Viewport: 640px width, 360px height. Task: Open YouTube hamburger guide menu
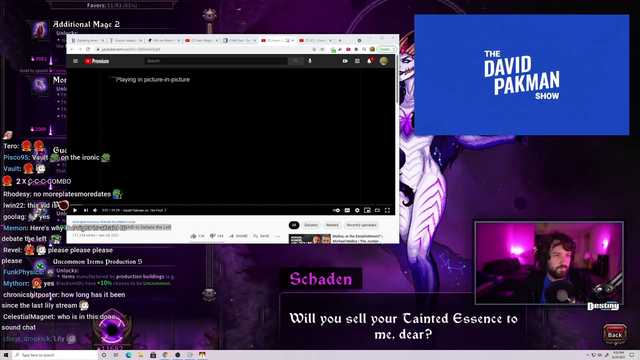[76, 61]
